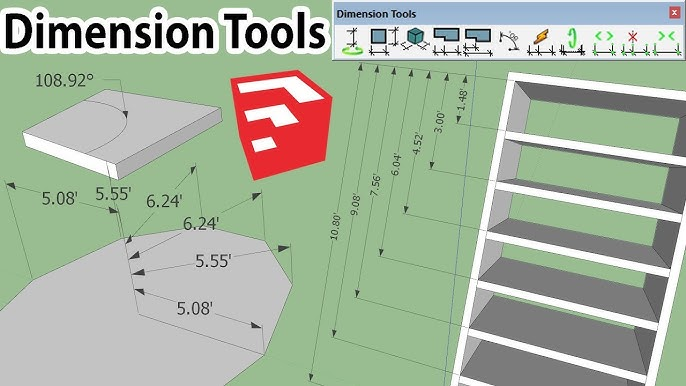Screen dimensions: 686x386
Task: Select the green looping arrow dimension tool
Action: coord(572,42)
